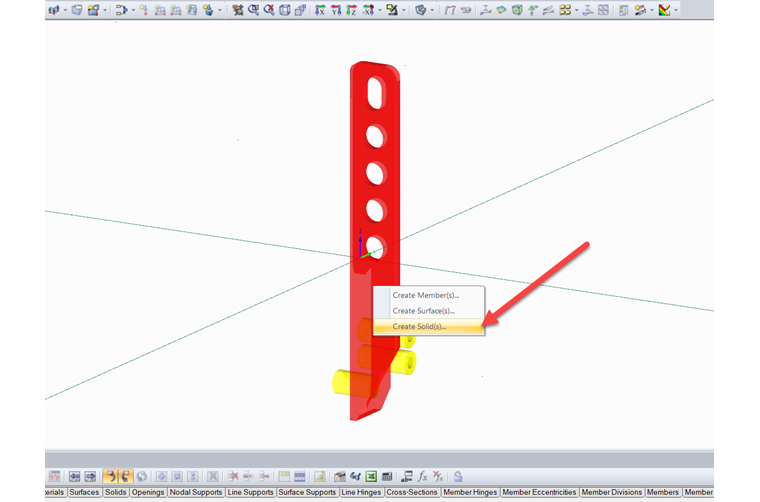760x502 pixels.
Task: Click the green nodal support arrows icon
Action: pos(533,10)
